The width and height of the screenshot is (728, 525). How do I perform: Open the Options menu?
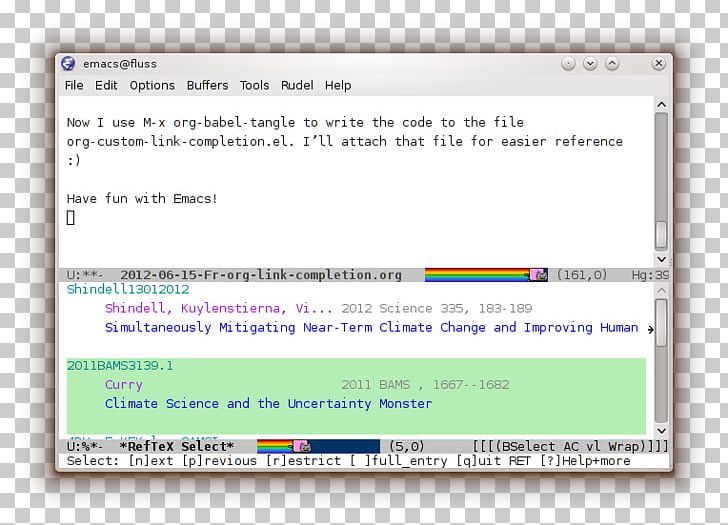click(152, 86)
